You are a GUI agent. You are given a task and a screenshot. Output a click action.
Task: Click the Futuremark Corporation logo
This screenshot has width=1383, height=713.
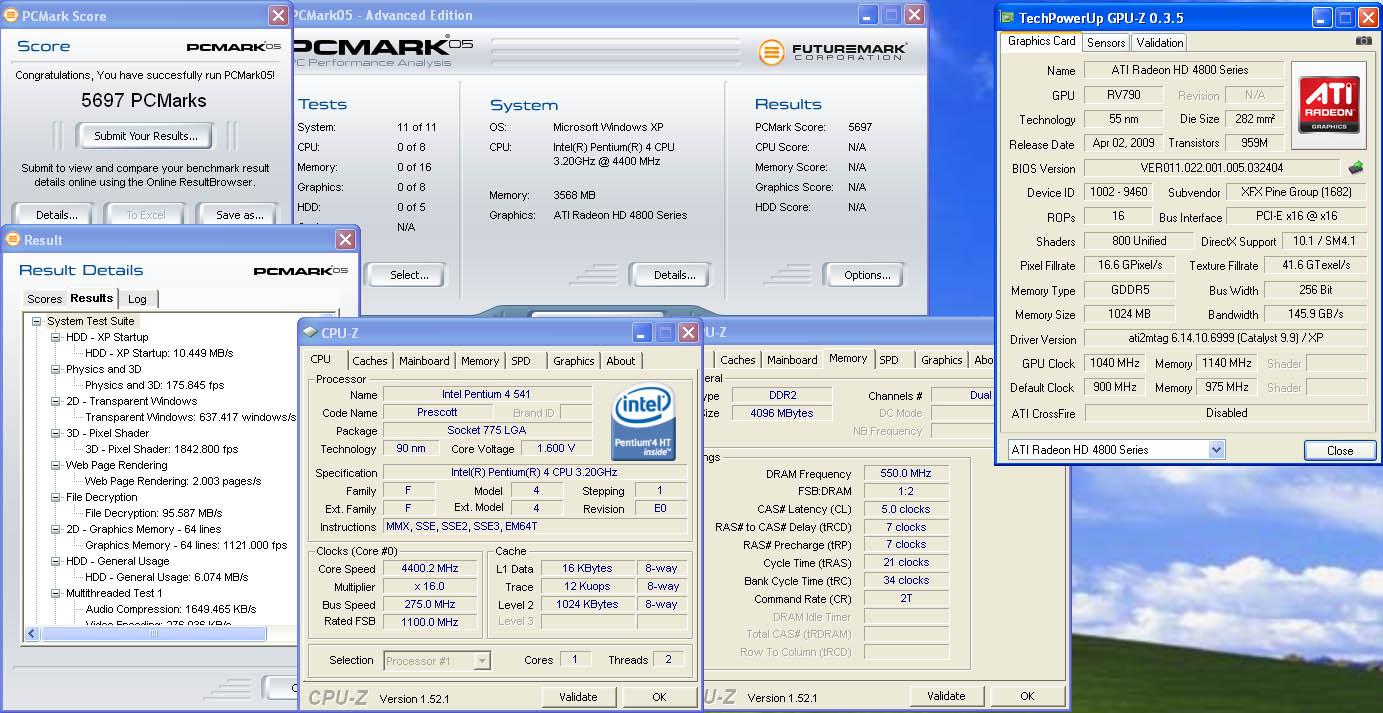833,51
